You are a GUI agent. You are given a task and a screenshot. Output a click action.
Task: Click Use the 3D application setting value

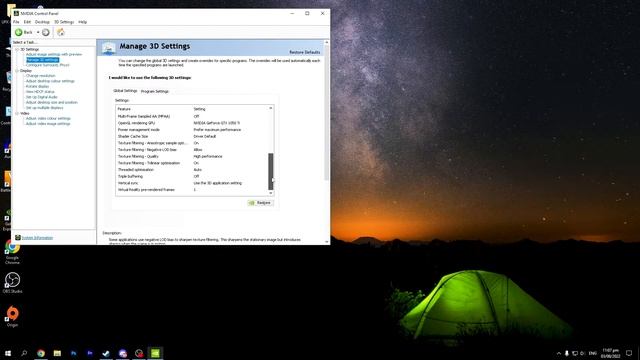[x=218, y=183]
